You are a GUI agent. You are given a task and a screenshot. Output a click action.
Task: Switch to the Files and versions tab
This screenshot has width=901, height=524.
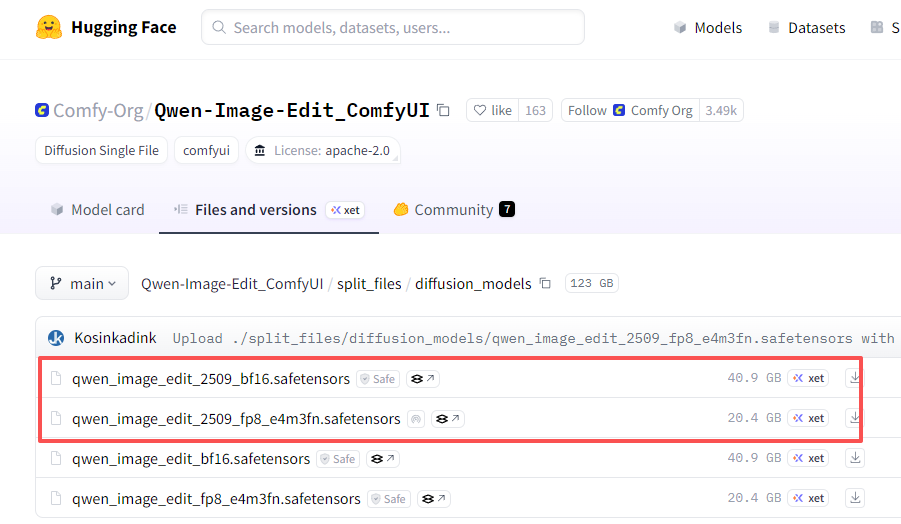(256, 210)
